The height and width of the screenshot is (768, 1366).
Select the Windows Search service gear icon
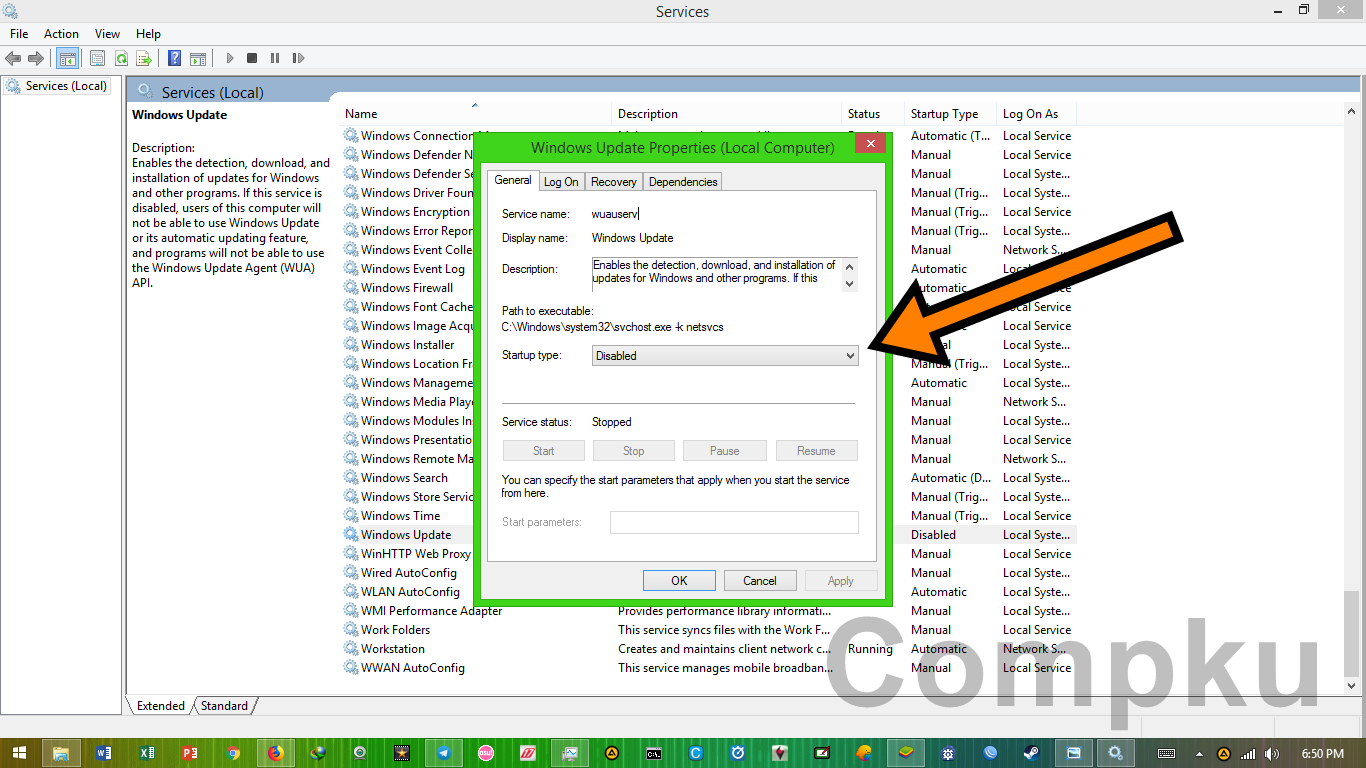pyautogui.click(x=351, y=478)
